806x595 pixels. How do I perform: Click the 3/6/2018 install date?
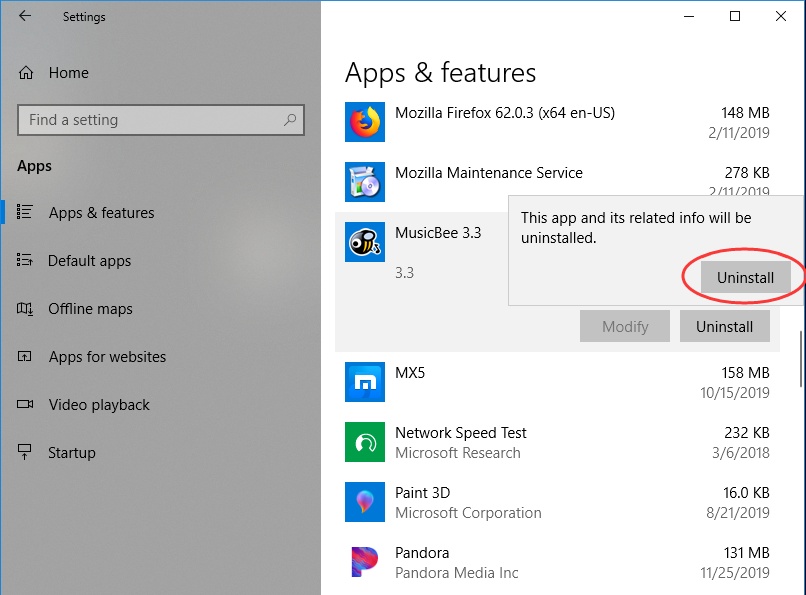(741, 453)
